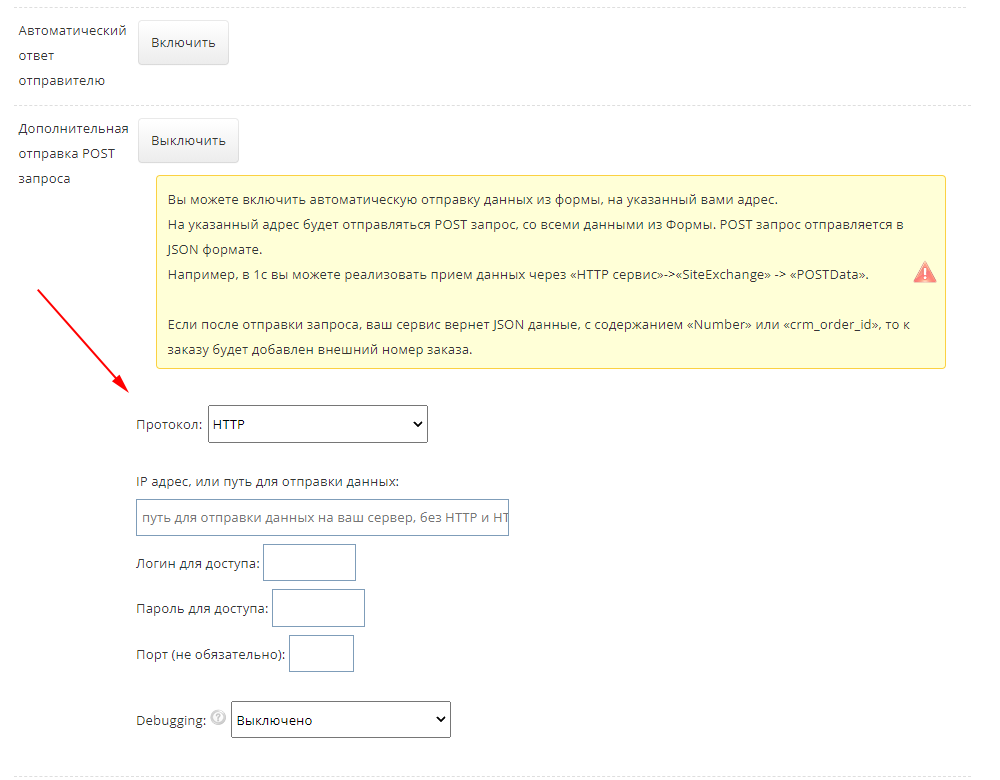The height and width of the screenshot is (780, 1000).
Task: Focus the IP address or path input field
Action: [x=322, y=518]
